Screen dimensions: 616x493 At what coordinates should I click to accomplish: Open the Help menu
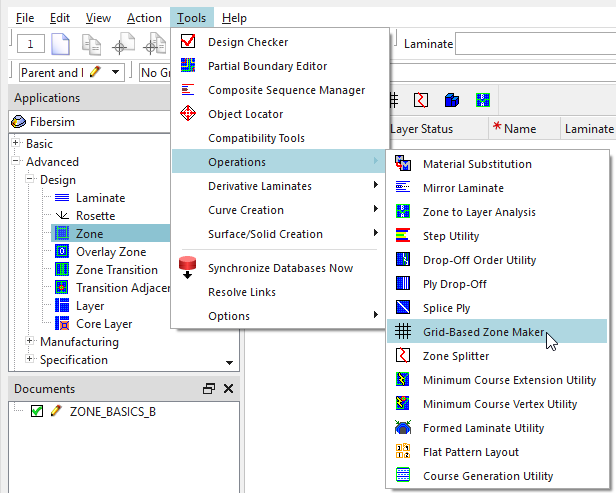click(x=234, y=18)
